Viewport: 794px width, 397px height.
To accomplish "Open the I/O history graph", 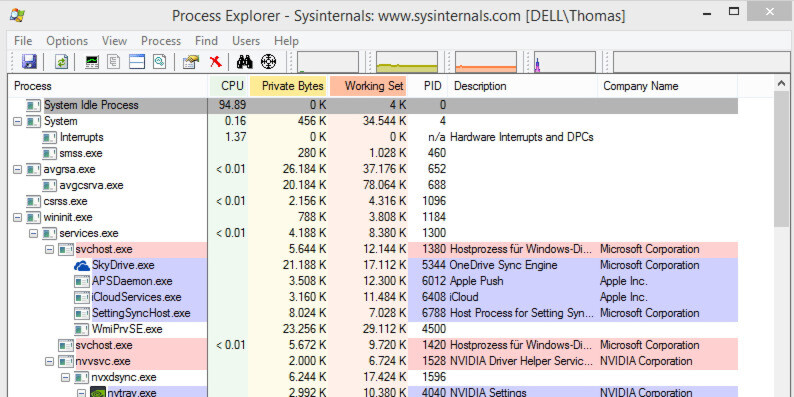I will [x=565, y=62].
